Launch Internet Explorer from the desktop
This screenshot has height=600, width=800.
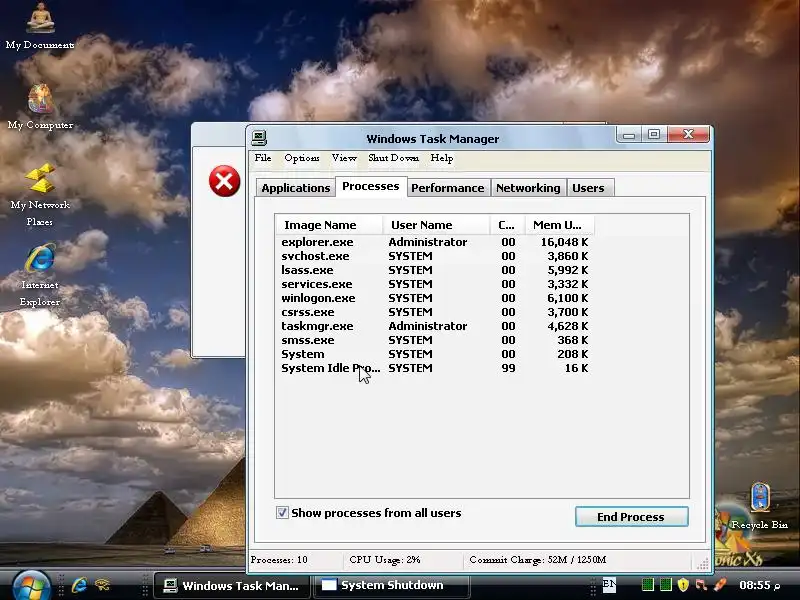point(40,276)
